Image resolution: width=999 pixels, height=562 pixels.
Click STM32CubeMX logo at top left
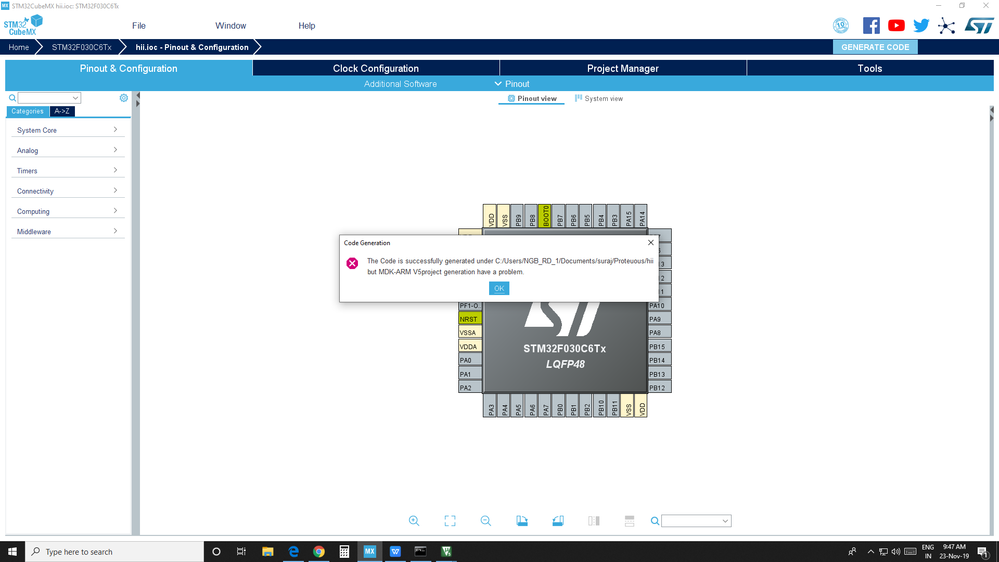pos(23,25)
